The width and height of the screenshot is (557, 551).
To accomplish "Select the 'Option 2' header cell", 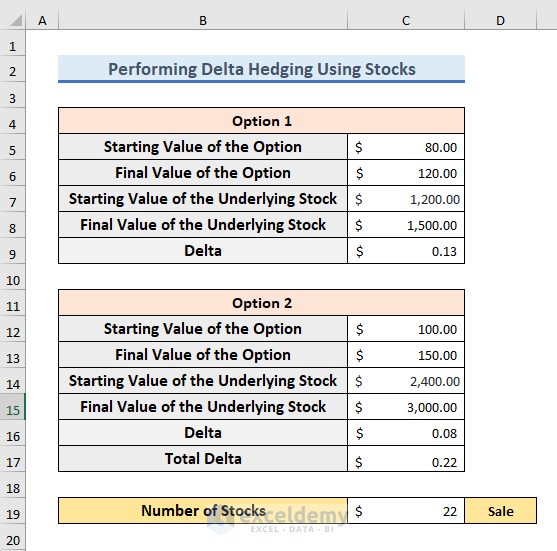I will coord(261,303).
